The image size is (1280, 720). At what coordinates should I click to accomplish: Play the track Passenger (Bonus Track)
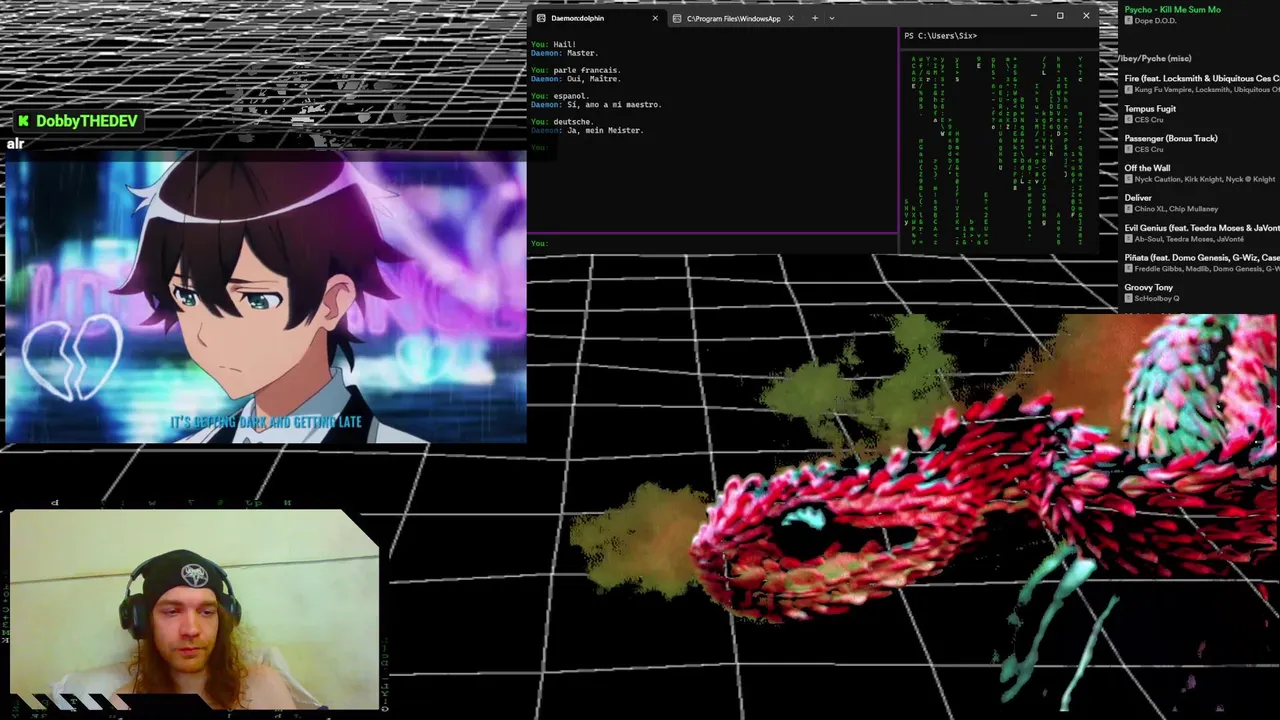pos(1170,139)
